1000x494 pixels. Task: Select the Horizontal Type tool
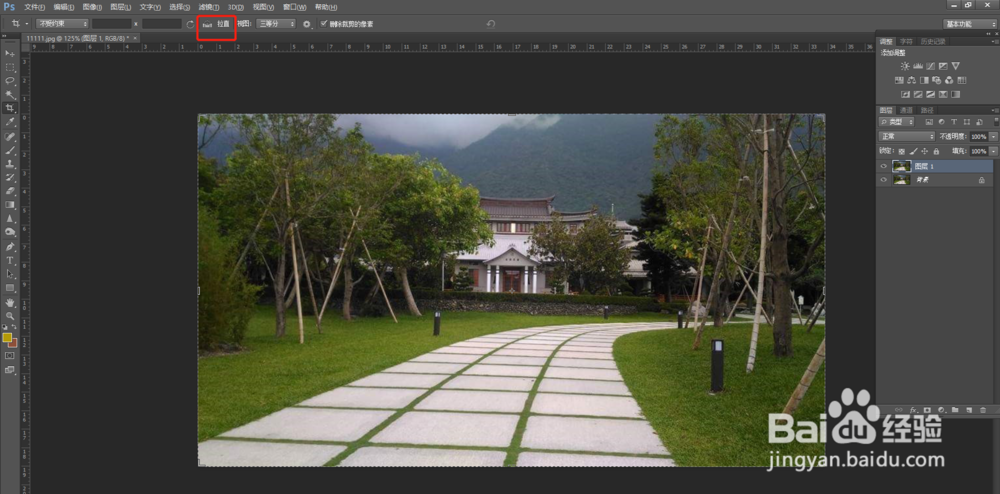point(10,261)
